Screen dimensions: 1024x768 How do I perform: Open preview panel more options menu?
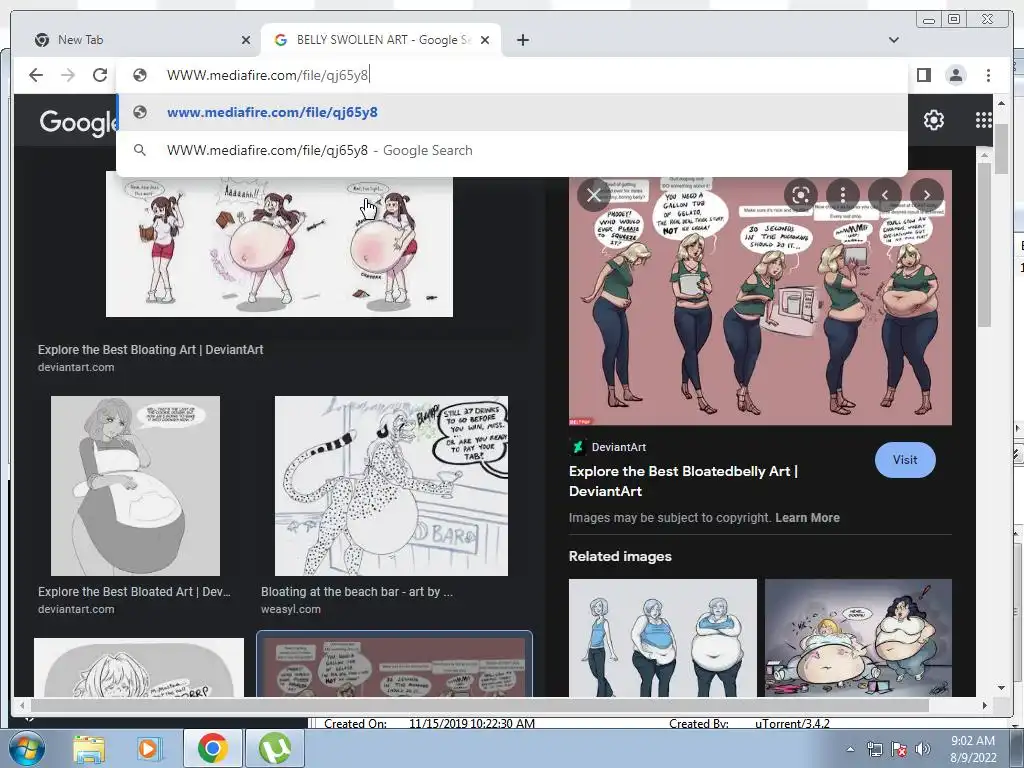[842, 195]
